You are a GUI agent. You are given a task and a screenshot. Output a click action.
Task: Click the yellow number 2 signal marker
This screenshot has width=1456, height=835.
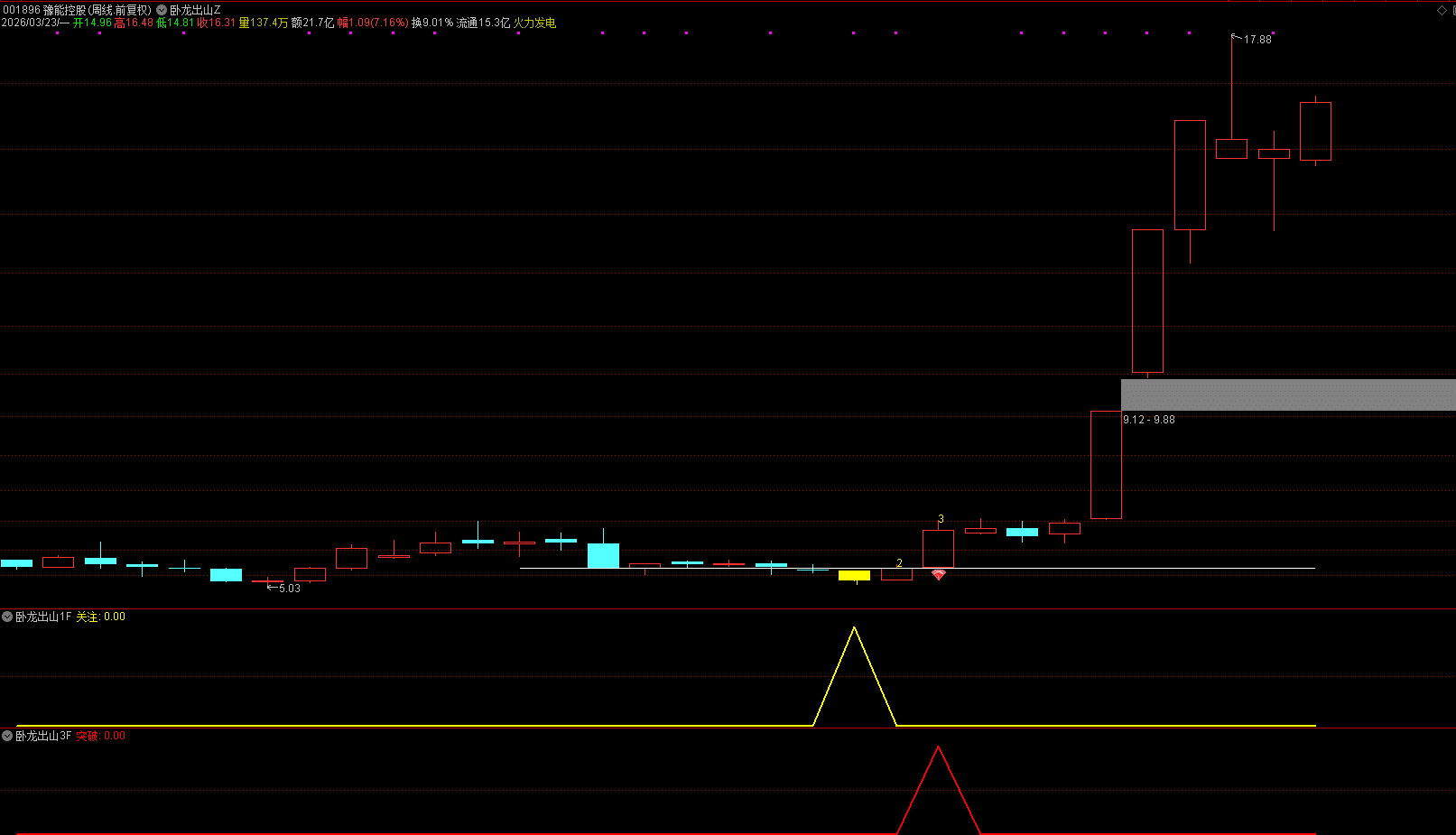click(x=899, y=563)
